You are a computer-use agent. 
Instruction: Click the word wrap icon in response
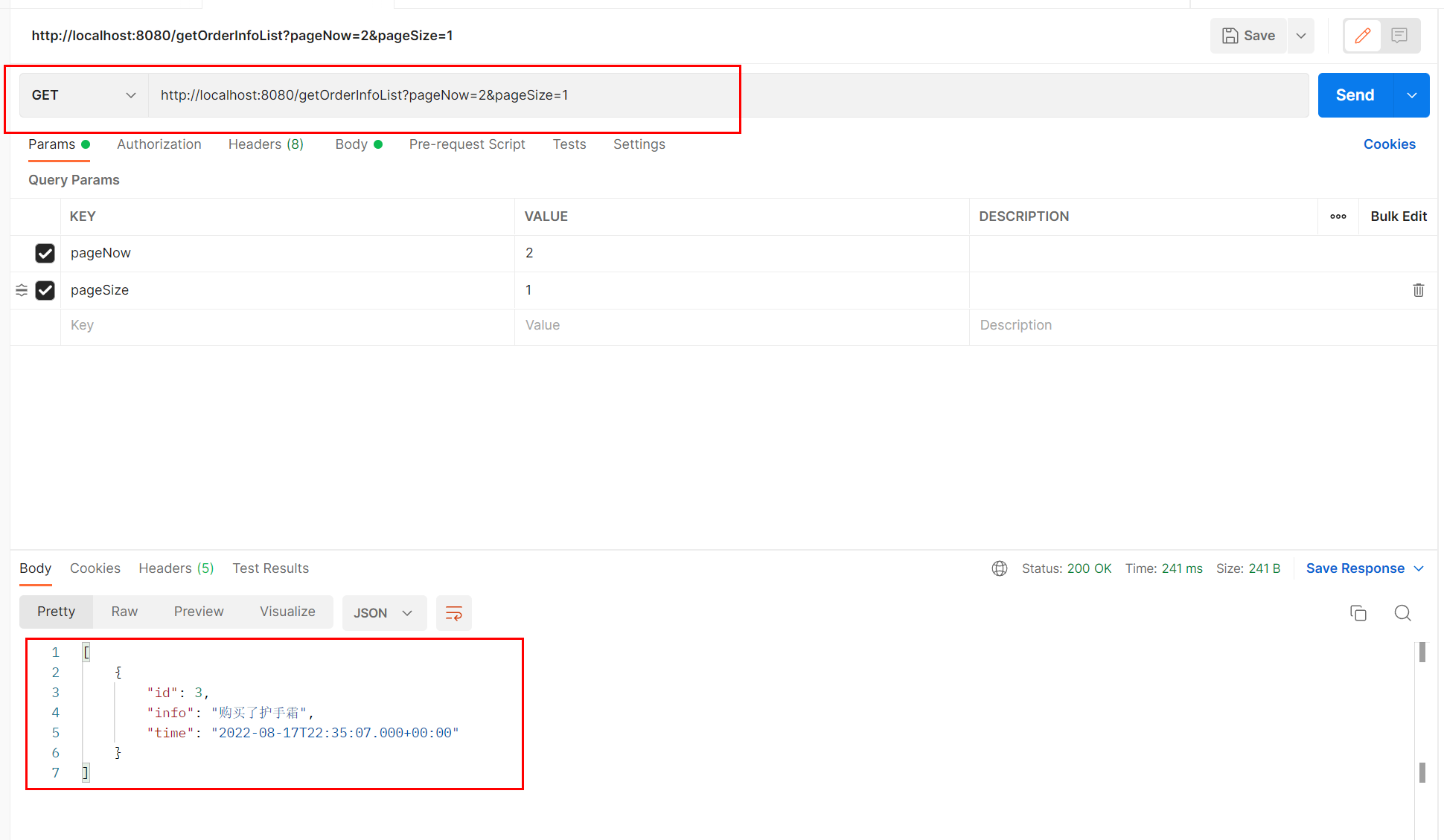point(453,613)
